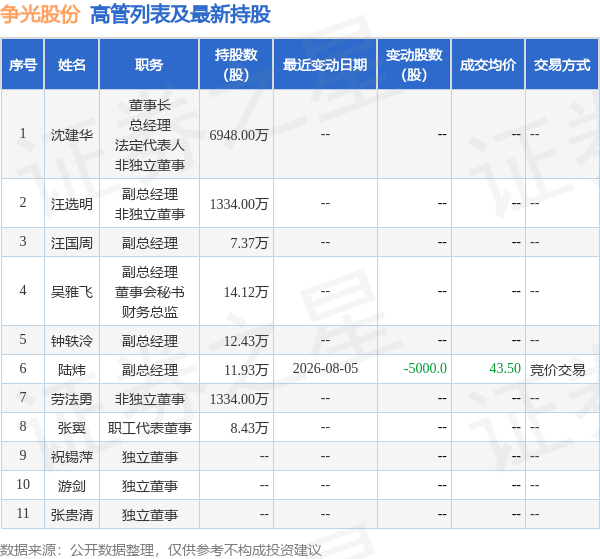Click the name 汪选明 in row 2
The height and width of the screenshot is (559, 600).
coord(72,204)
